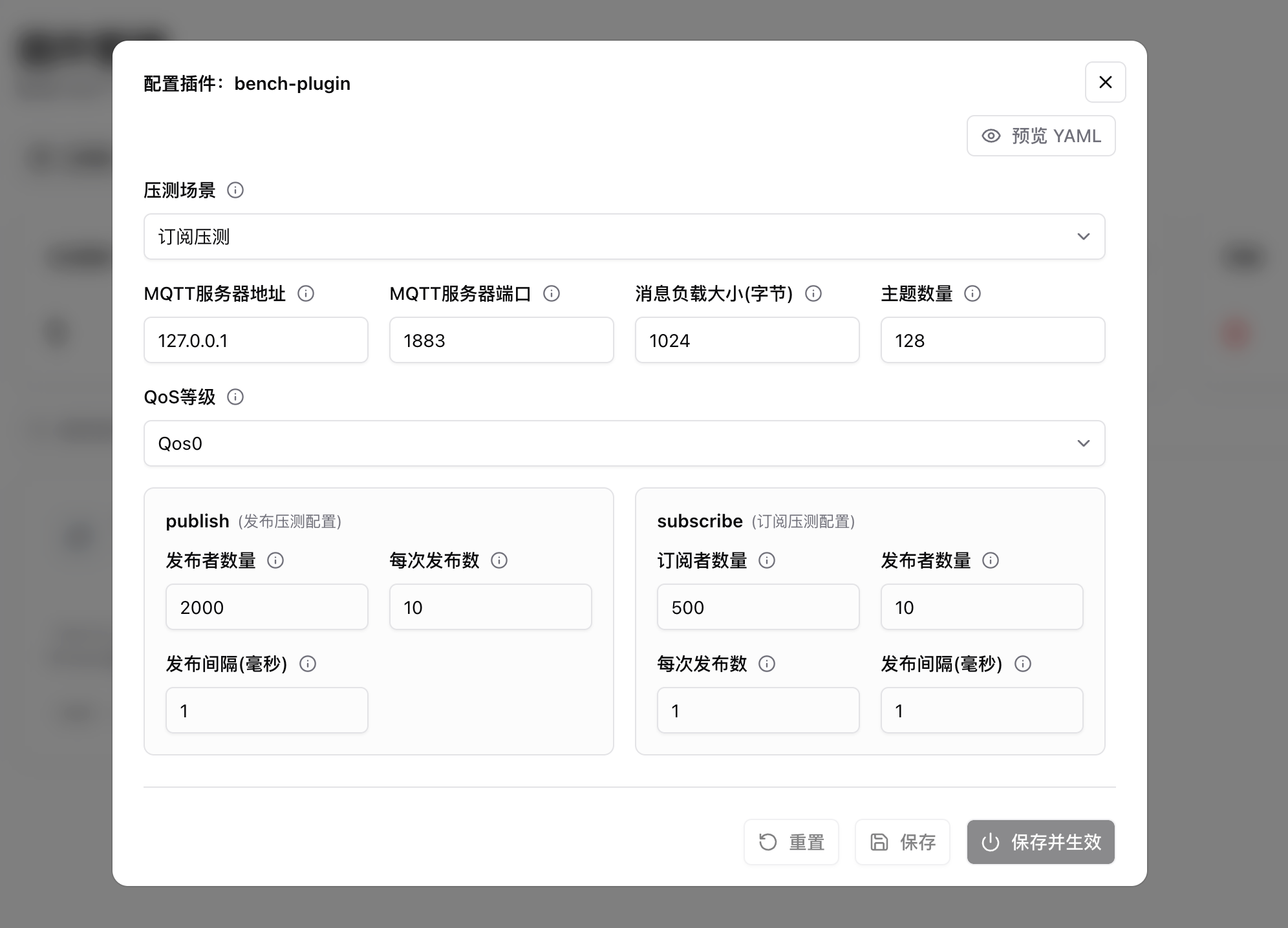Click info icon next to QoS等级 label
Image resolution: width=1288 pixels, height=928 pixels.
(x=235, y=397)
